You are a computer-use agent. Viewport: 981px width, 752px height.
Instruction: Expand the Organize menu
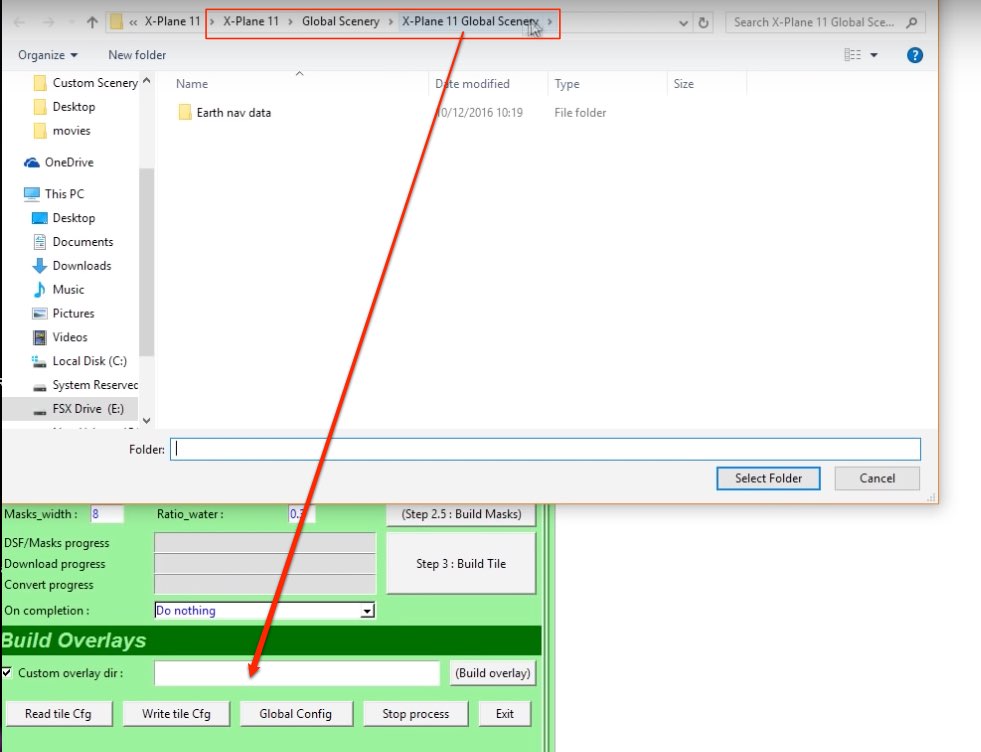click(x=47, y=55)
